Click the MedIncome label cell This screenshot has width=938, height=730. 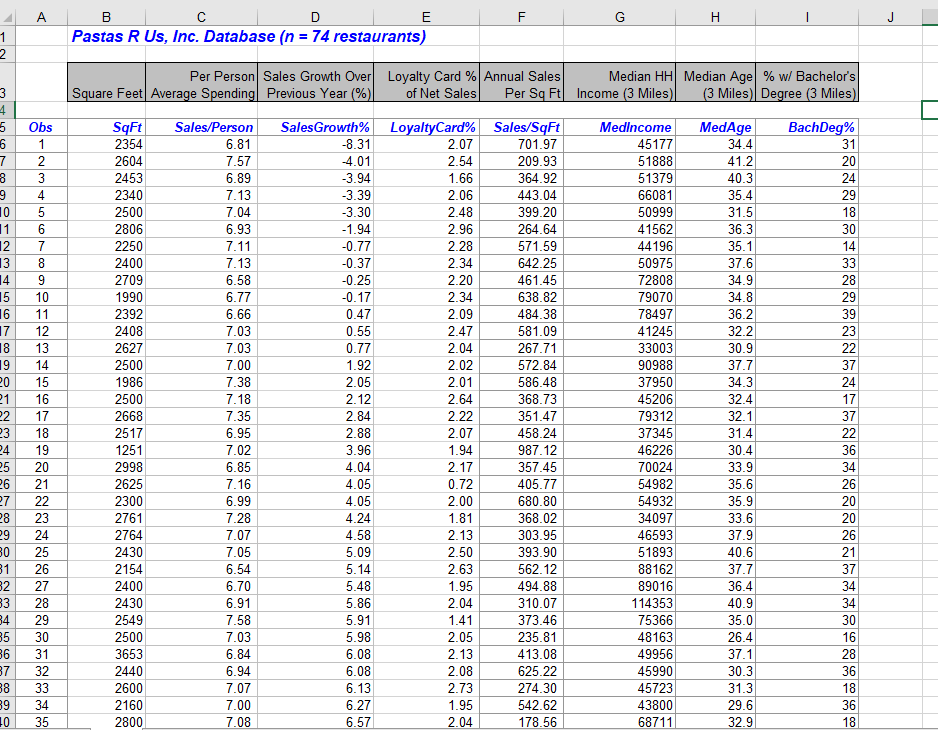pos(620,127)
